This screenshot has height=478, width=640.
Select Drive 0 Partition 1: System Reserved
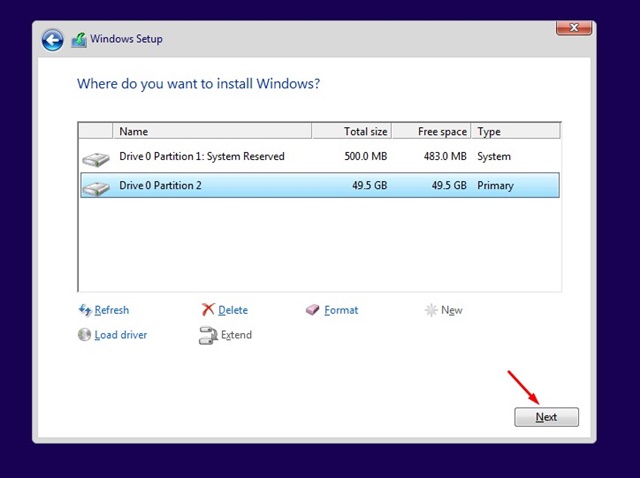pos(320,157)
